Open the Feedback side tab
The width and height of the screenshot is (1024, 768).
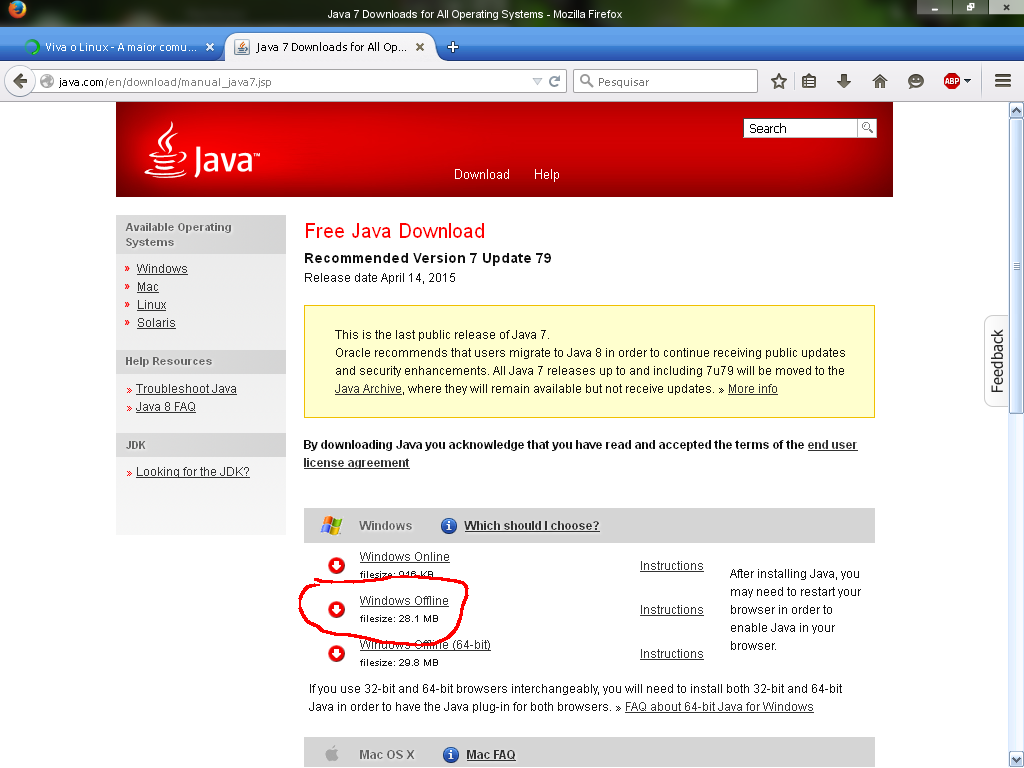(x=997, y=361)
